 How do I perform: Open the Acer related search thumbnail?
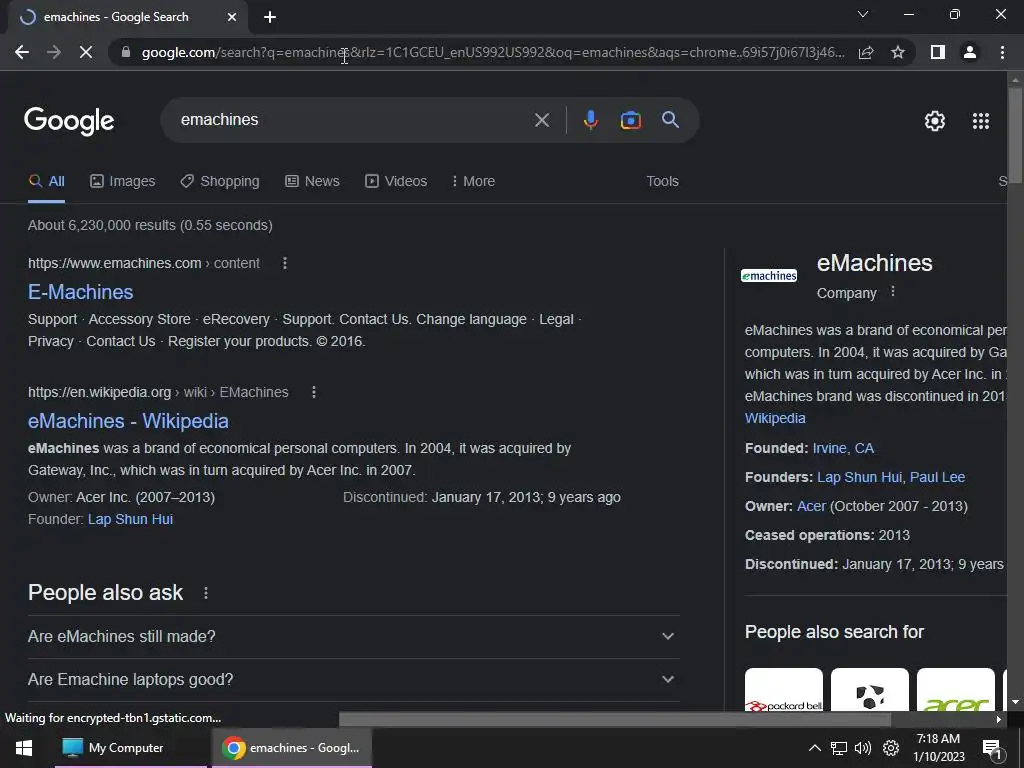955,689
